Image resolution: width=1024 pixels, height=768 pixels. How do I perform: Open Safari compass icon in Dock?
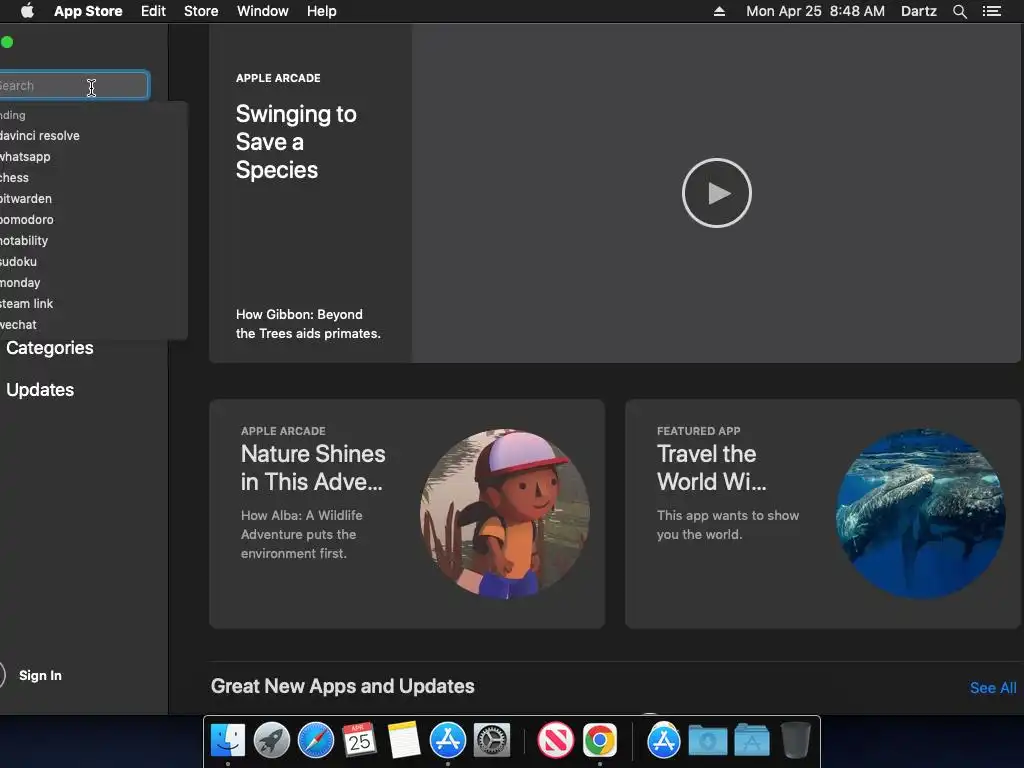point(315,740)
